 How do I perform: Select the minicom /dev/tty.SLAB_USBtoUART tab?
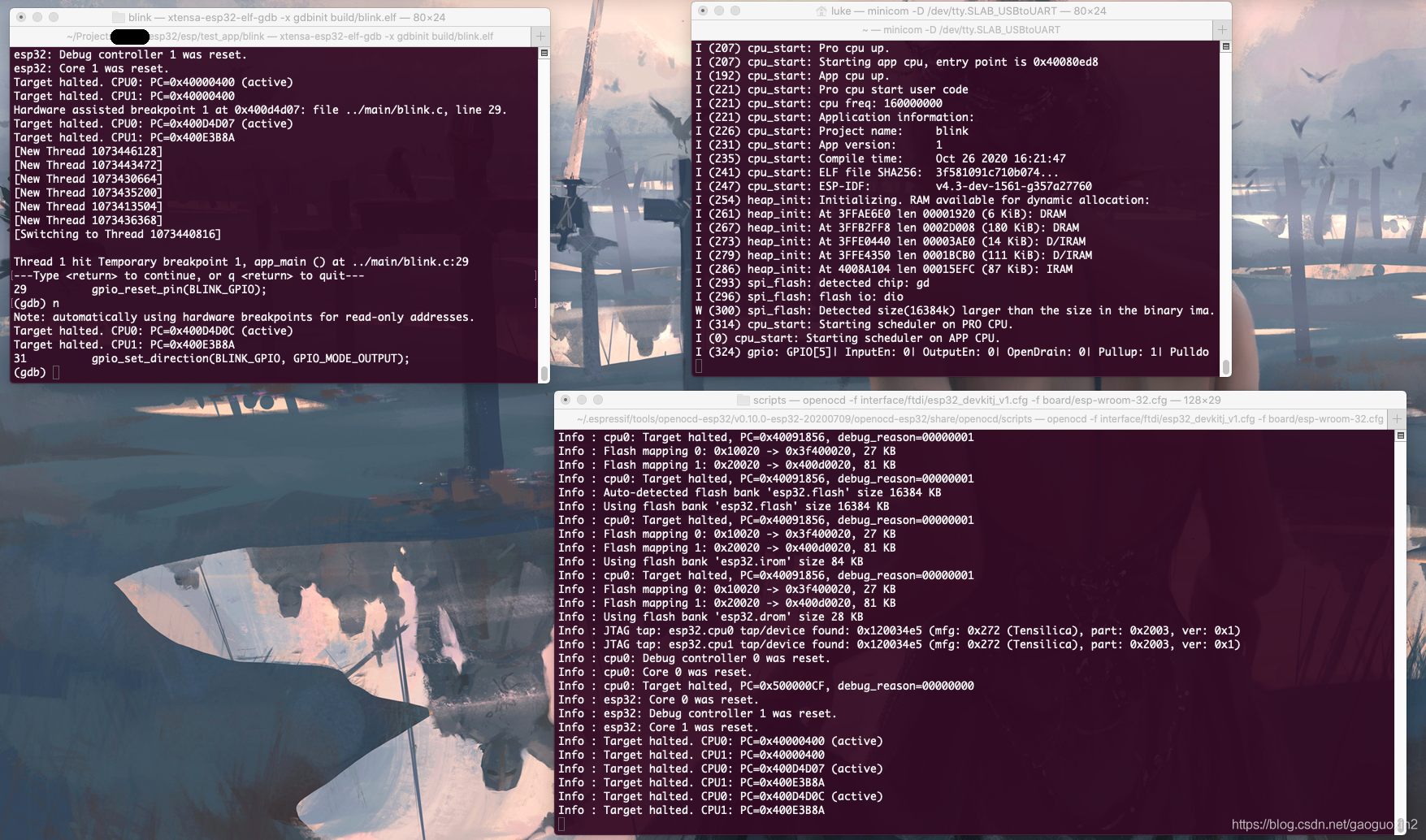coord(959,29)
